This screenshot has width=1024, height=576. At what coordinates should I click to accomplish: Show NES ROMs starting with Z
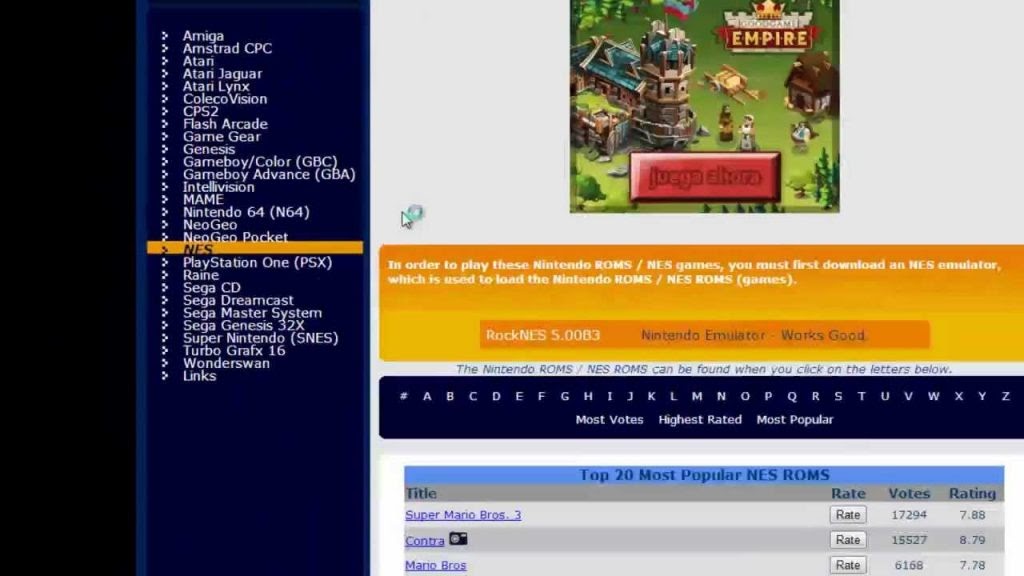[x=1006, y=396]
